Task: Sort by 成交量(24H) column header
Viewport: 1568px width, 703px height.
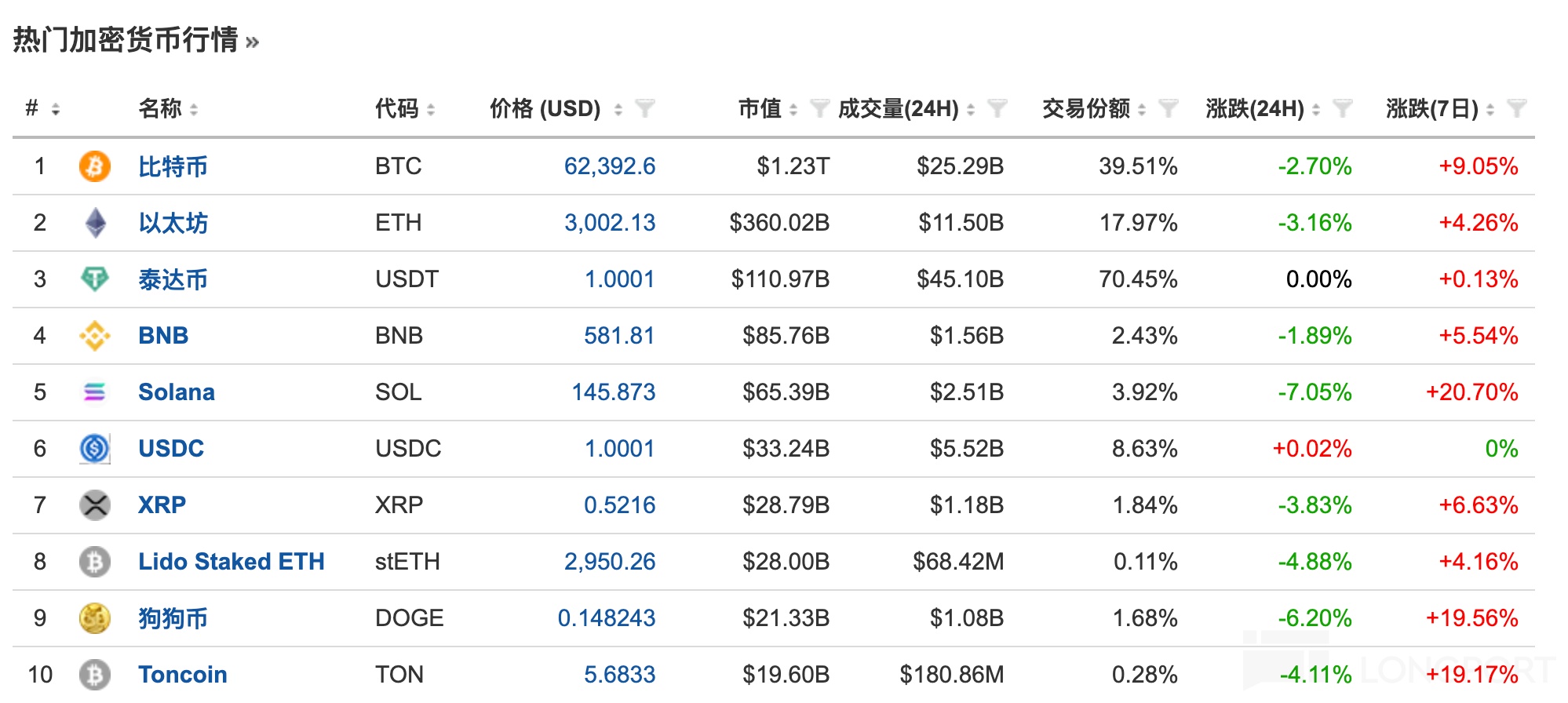Action: 898,108
